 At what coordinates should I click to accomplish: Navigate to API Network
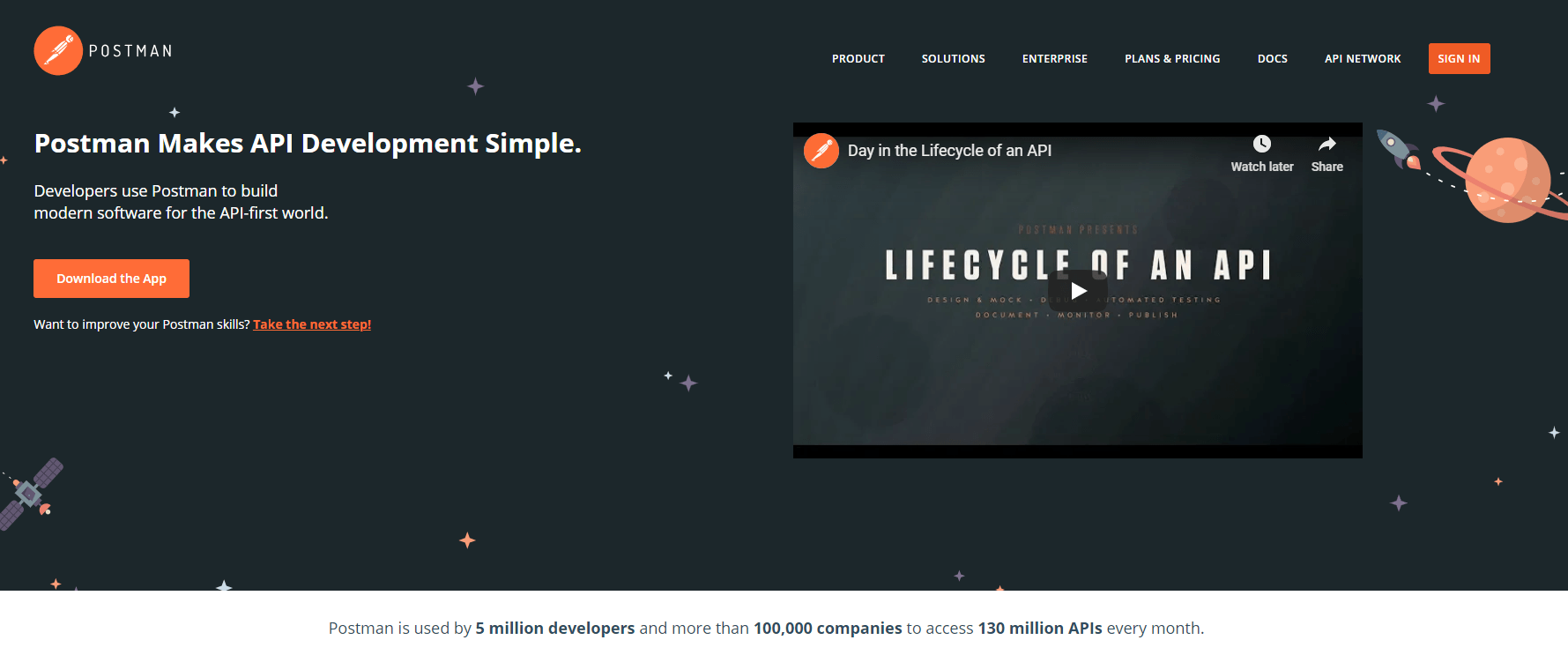click(x=1363, y=59)
